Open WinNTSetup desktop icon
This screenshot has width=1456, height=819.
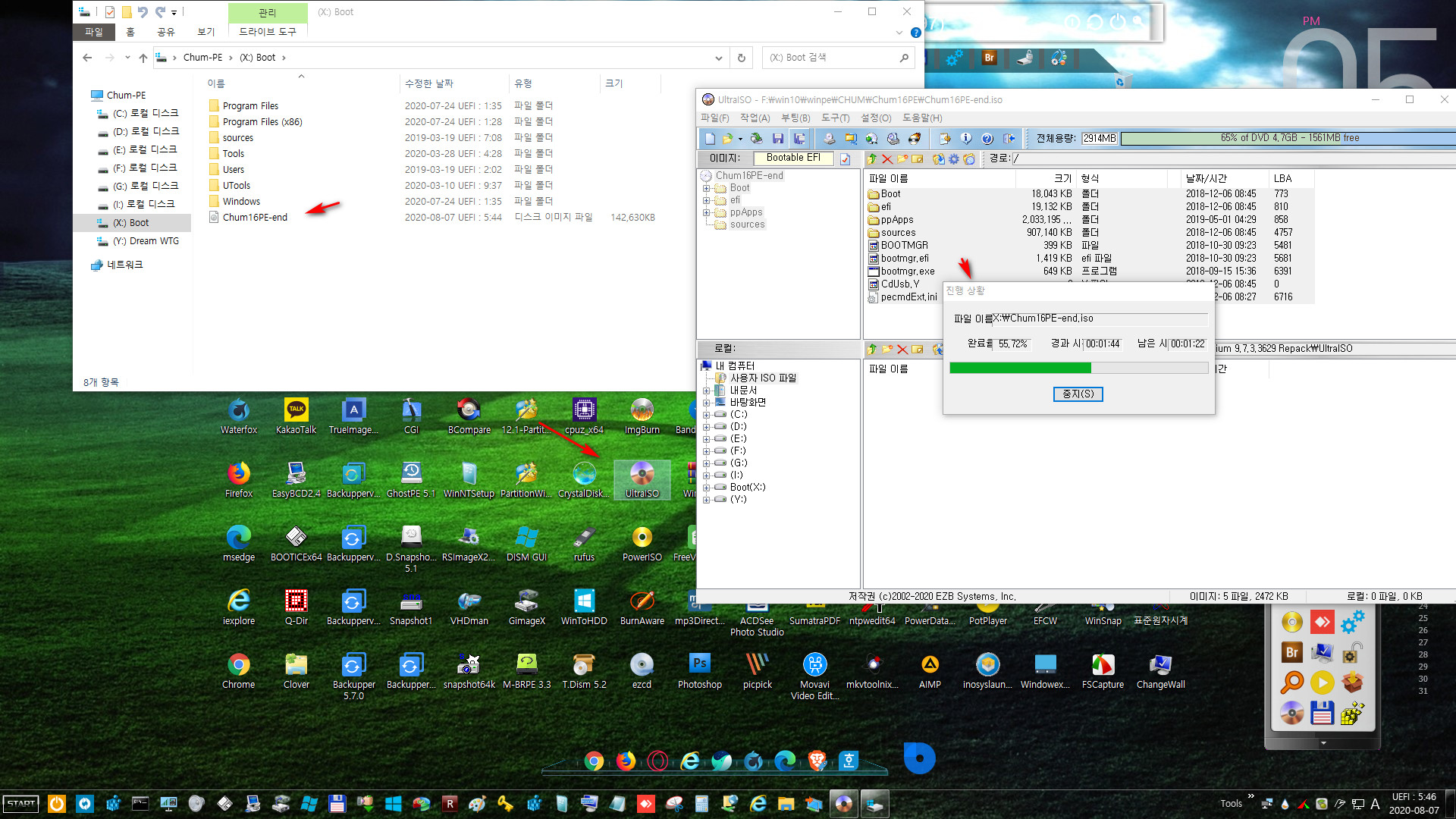pyautogui.click(x=469, y=480)
